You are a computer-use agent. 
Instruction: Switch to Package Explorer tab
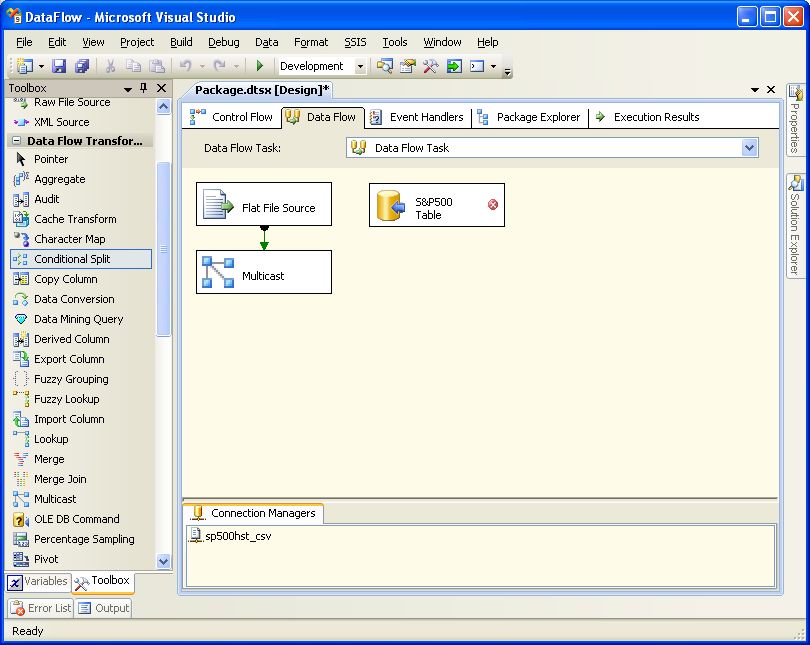529,117
